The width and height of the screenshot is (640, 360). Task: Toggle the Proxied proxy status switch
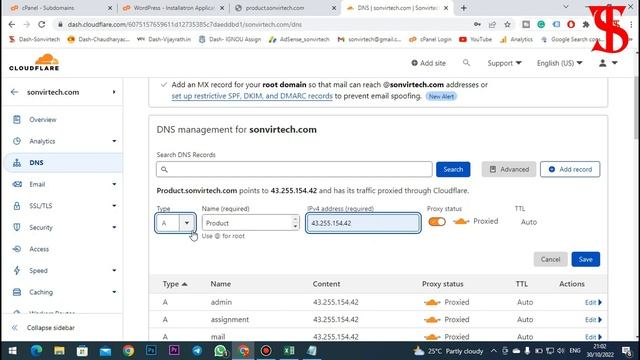pyautogui.click(x=437, y=222)
